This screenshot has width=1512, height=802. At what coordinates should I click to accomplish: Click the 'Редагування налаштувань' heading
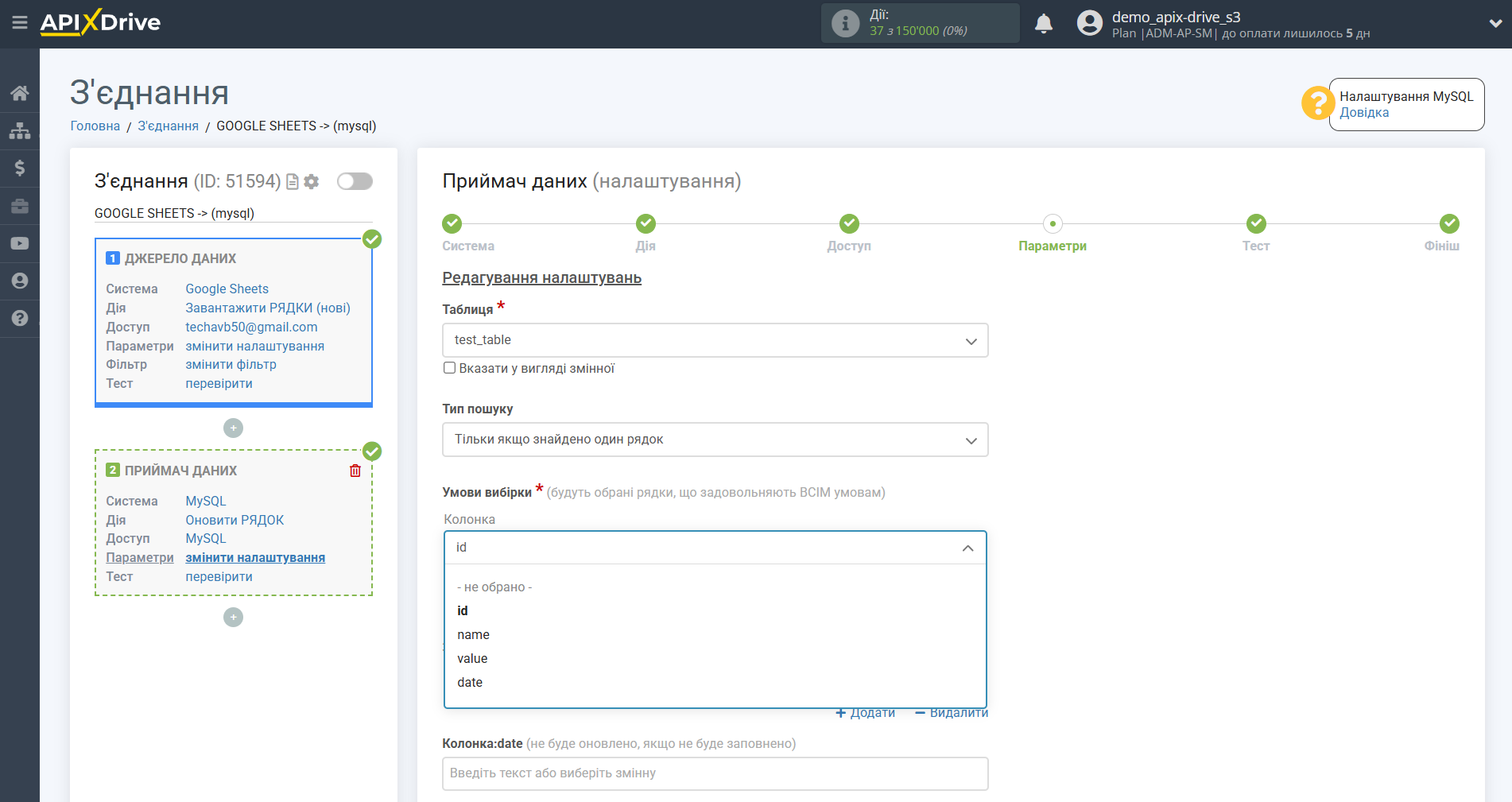[541, 278]
